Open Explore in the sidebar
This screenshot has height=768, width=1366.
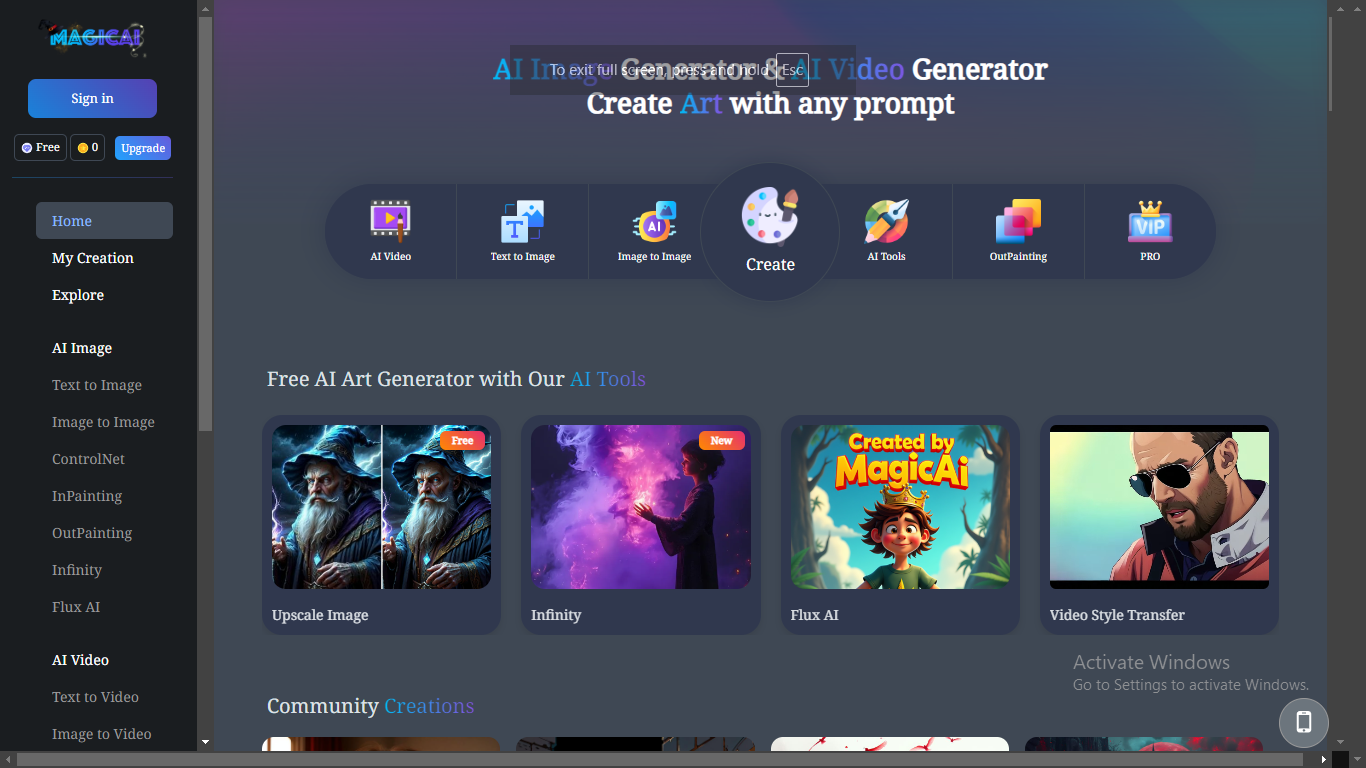tap(78, 295)
